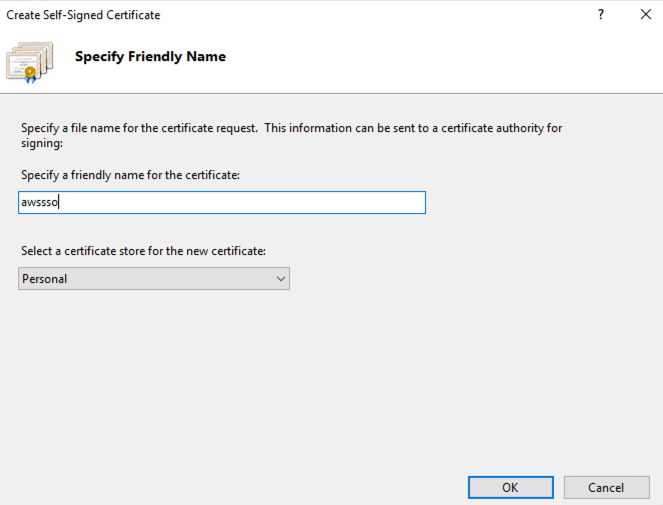
Task: Click the 'Create Self-Signed Certificate' title text
Action: click(x=83, y=15)
